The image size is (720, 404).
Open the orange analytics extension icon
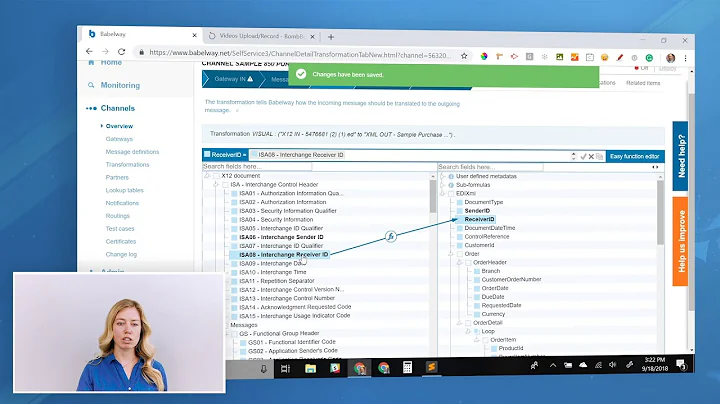(x=574, y=57)
